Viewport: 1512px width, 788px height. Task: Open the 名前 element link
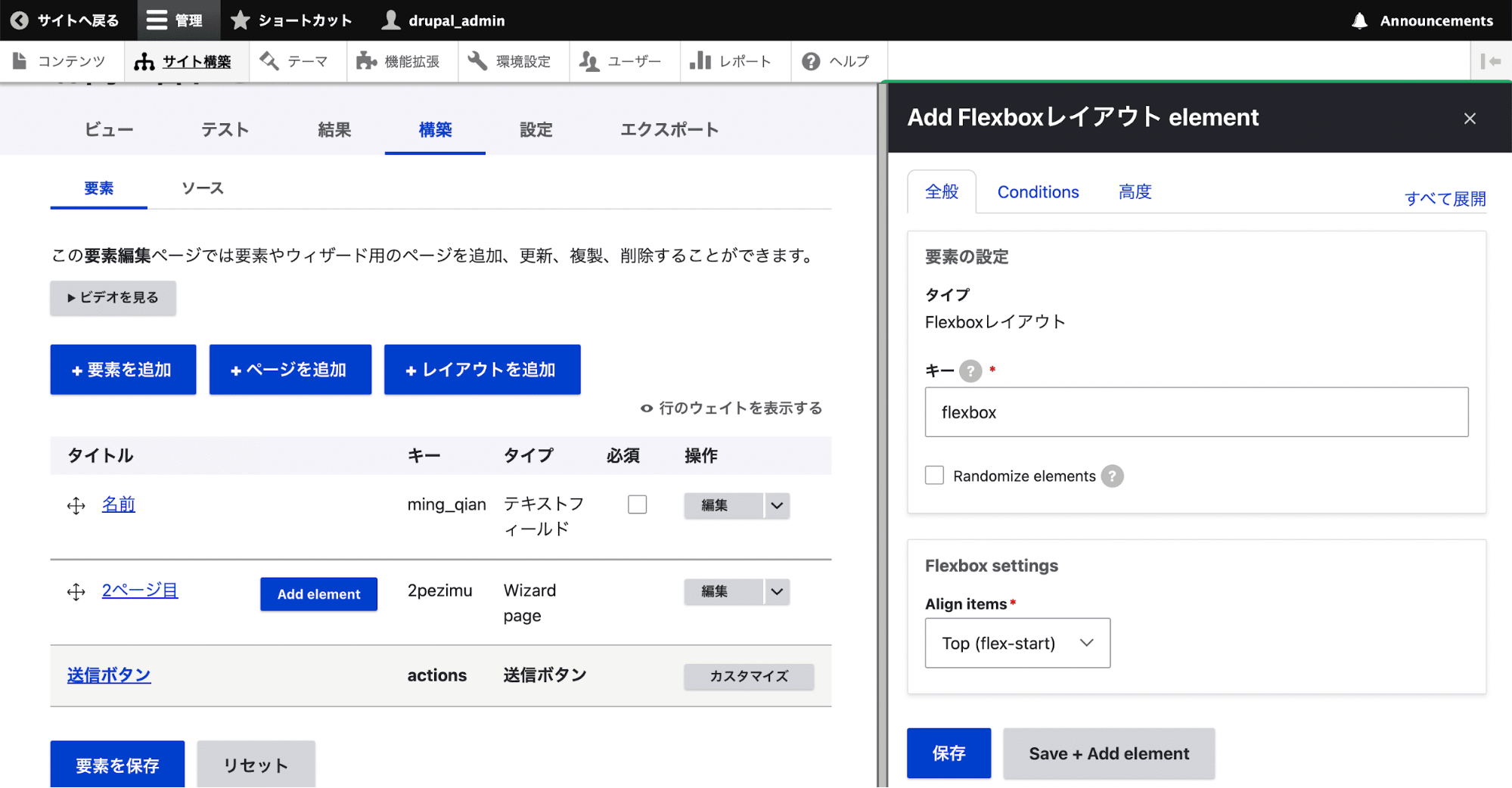119,504
